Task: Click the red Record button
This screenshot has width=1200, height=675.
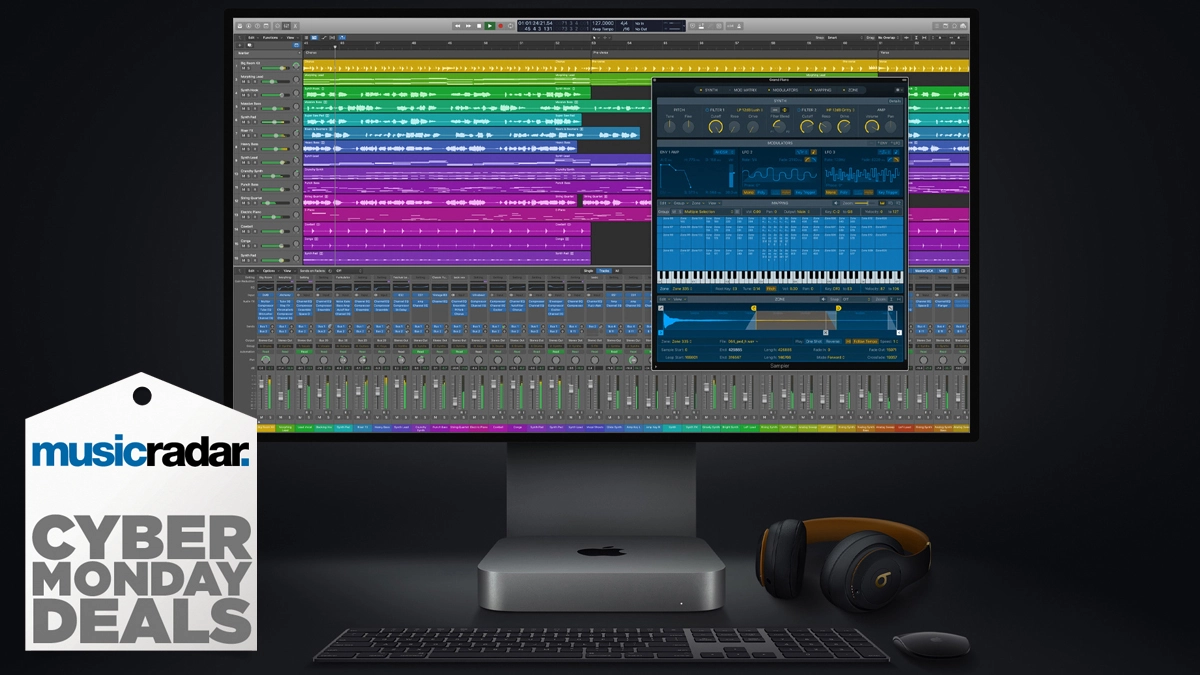Action: (500, 25)
